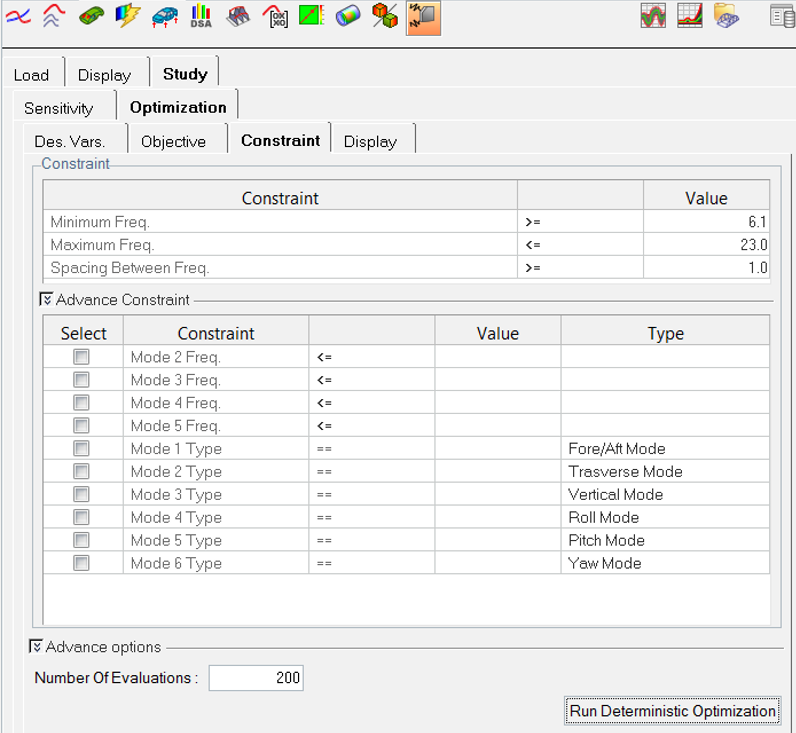Collapse the Advance Constraint section
The height and width of the screenshot is (733, 796).
coord(46,299)
